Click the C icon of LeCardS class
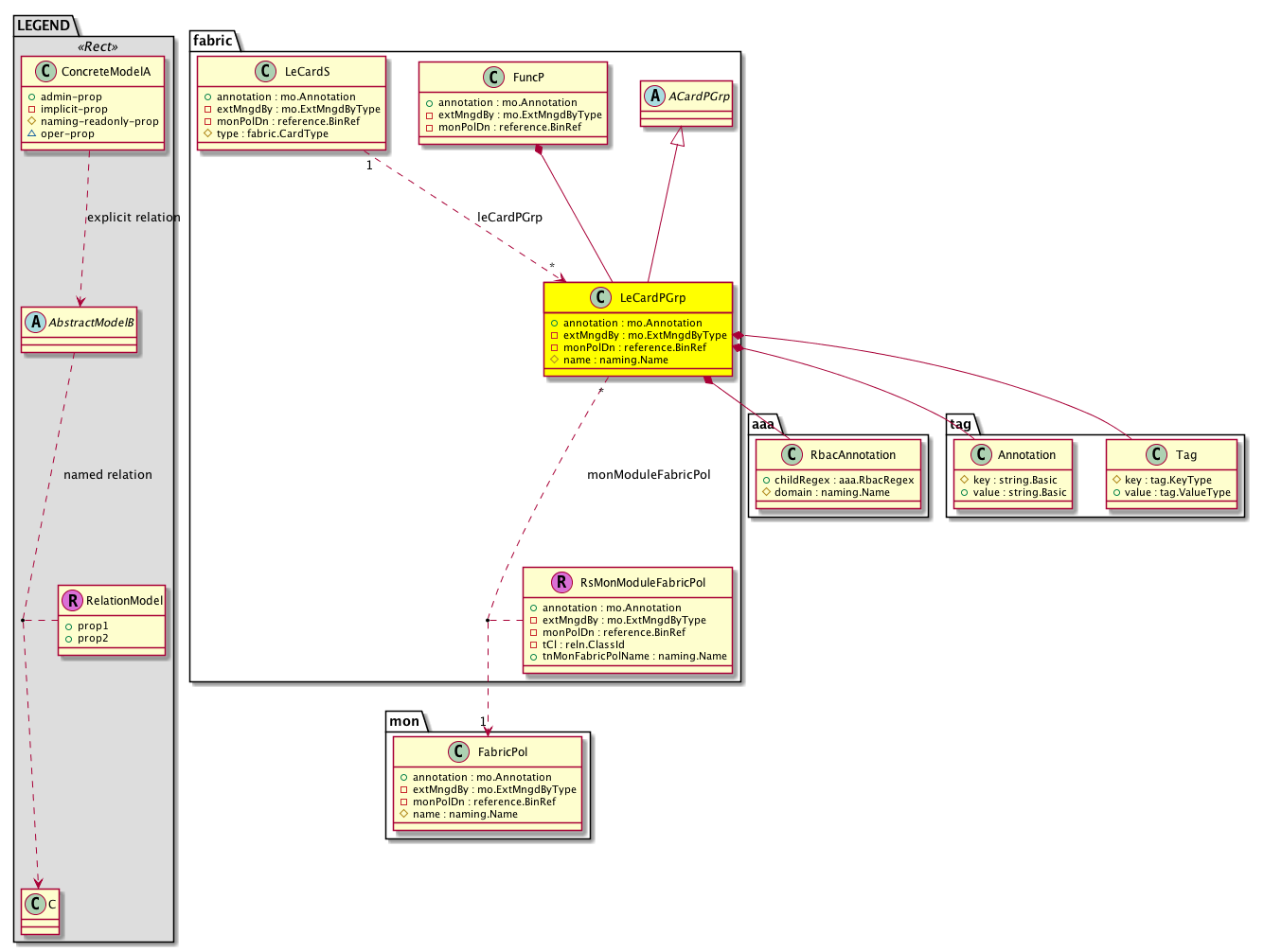 coord(266,72)
